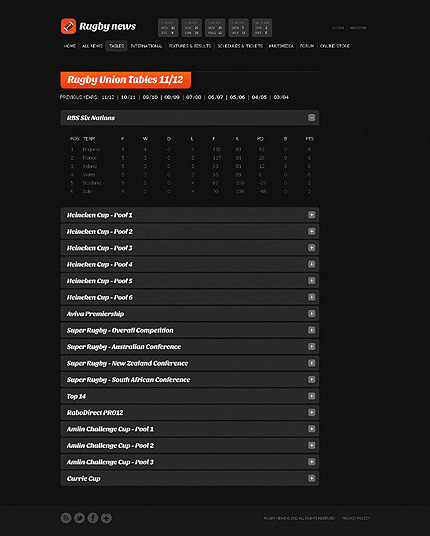Select the 10/11 season link
Viewport: 430px width, 536px height.
[128, 97]
